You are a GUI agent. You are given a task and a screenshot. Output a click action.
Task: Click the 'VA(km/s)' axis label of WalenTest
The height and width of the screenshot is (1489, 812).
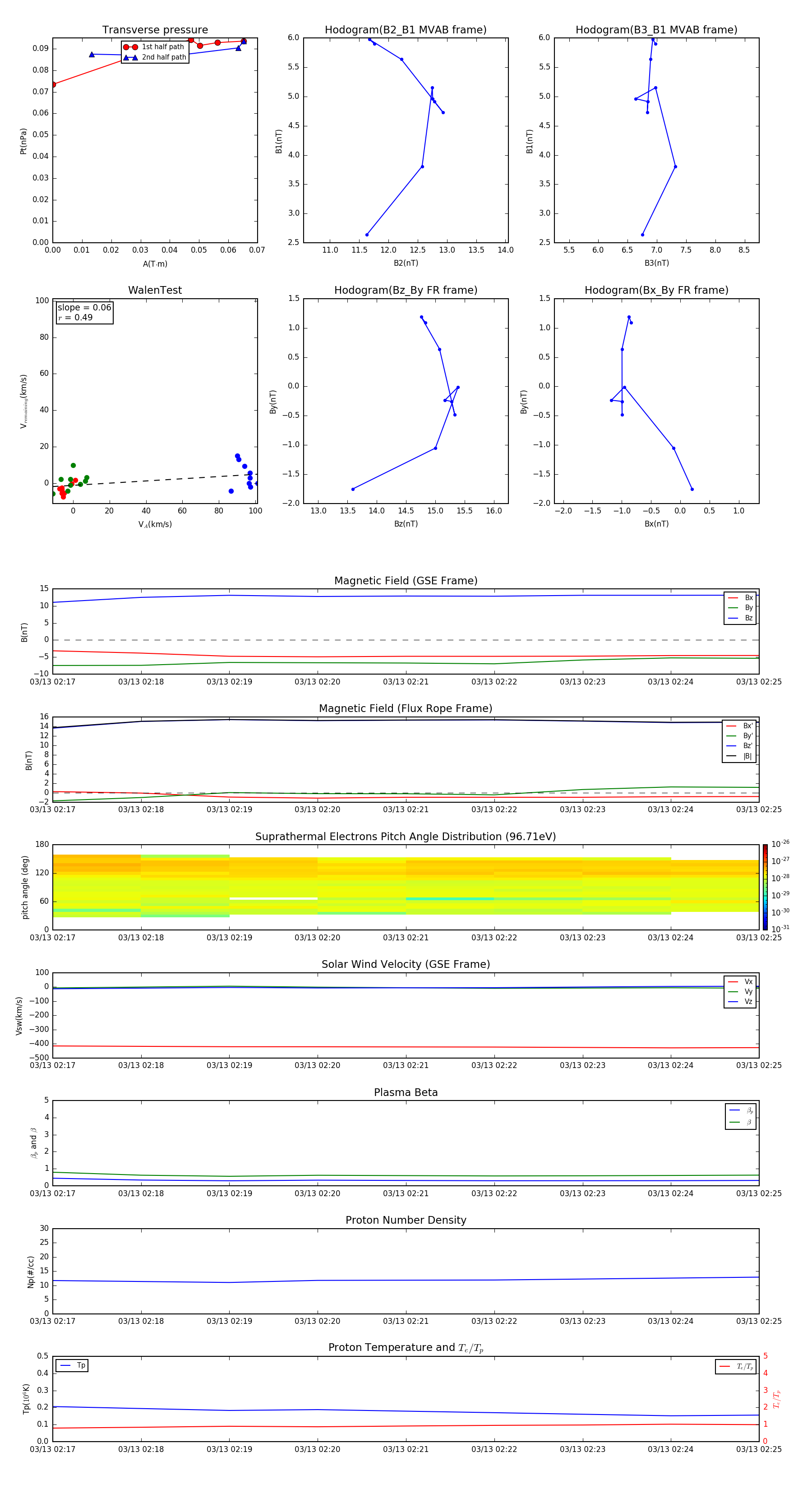(155, 524)
